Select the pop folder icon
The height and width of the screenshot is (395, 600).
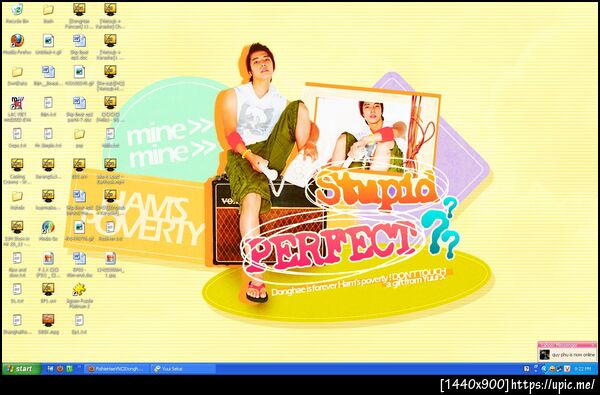[x=79, y=139]
